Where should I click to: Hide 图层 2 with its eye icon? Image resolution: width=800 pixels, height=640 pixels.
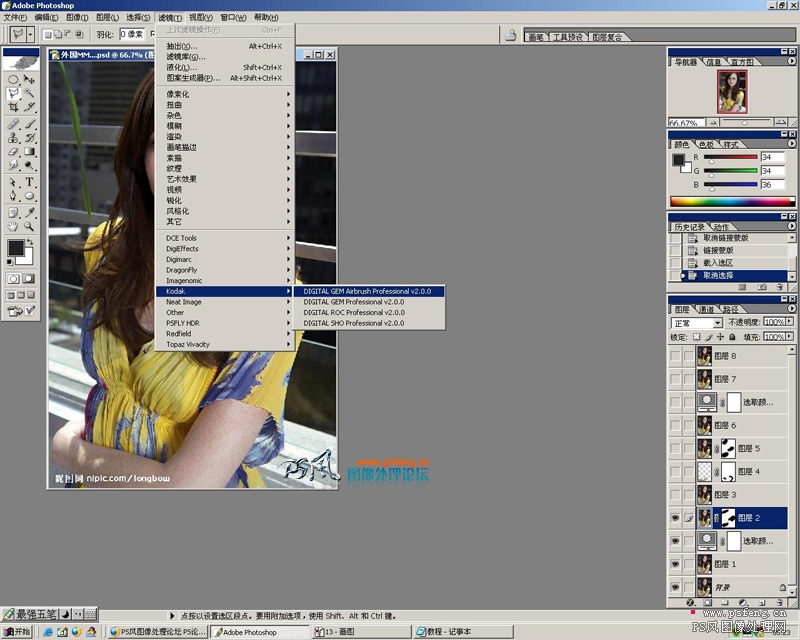point(675,518)
